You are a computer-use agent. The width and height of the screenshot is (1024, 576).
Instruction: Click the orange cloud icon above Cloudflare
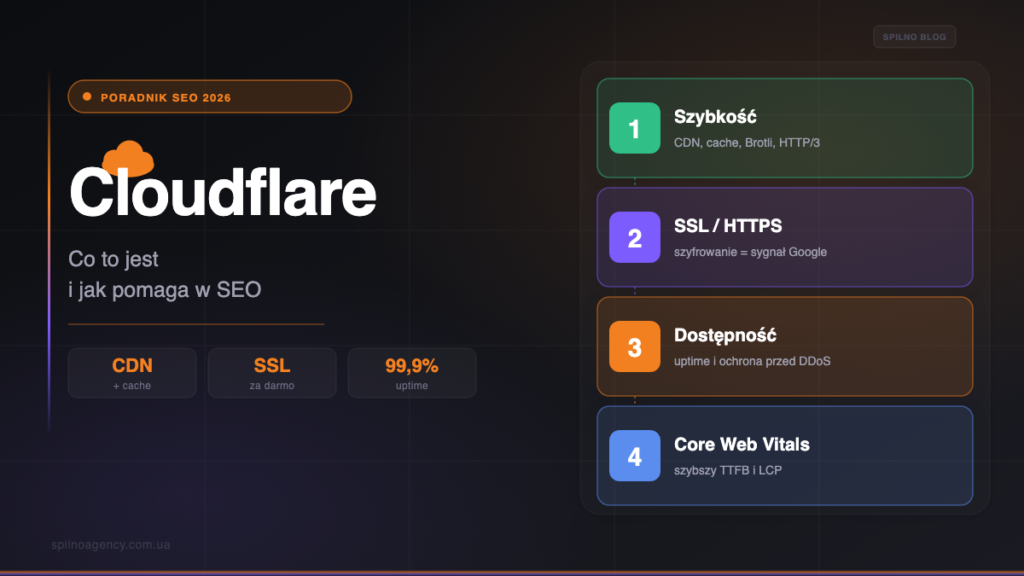click(128, 157)
